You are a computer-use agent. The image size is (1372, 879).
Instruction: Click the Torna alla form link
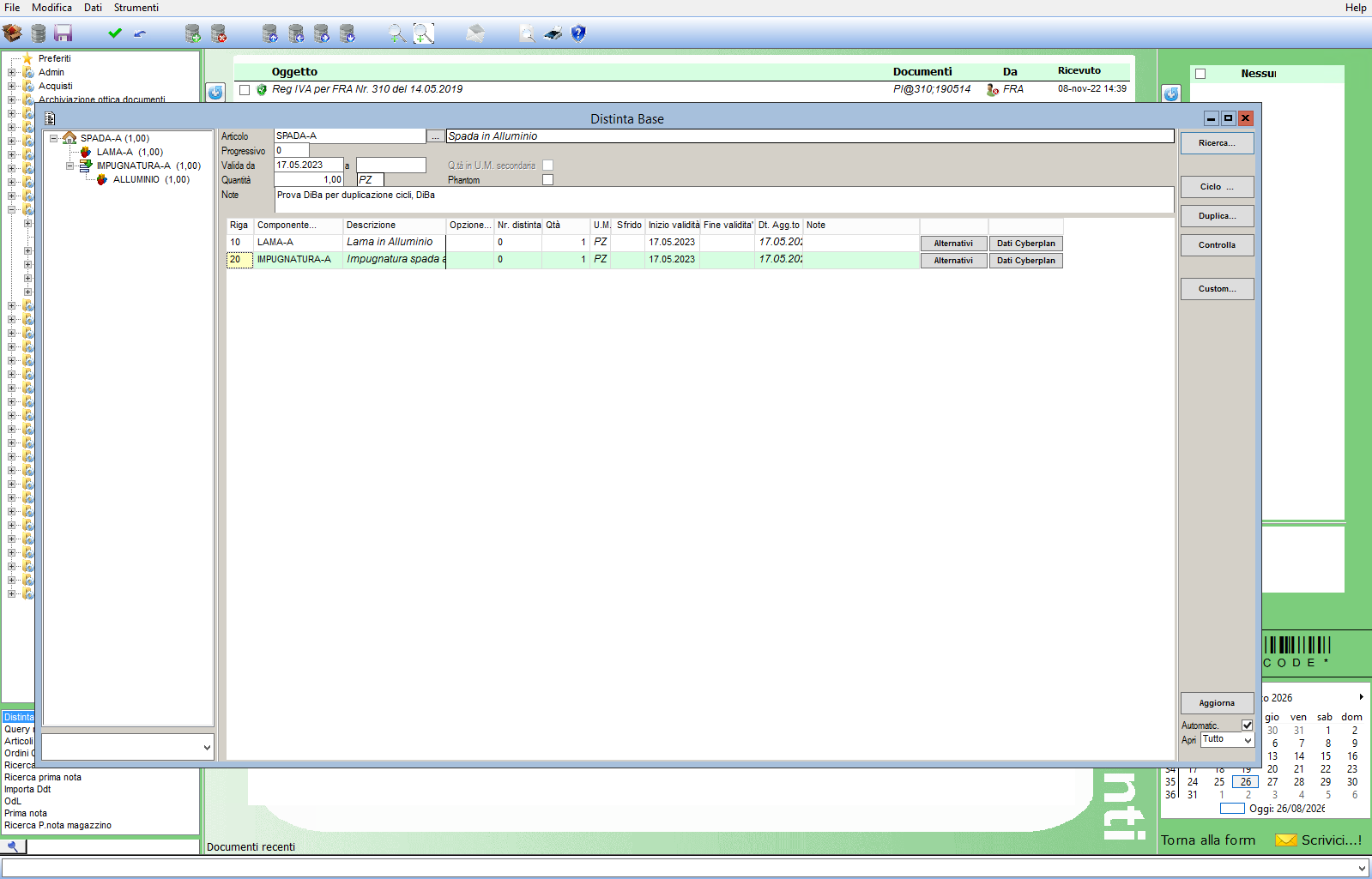pos(1208,840)
